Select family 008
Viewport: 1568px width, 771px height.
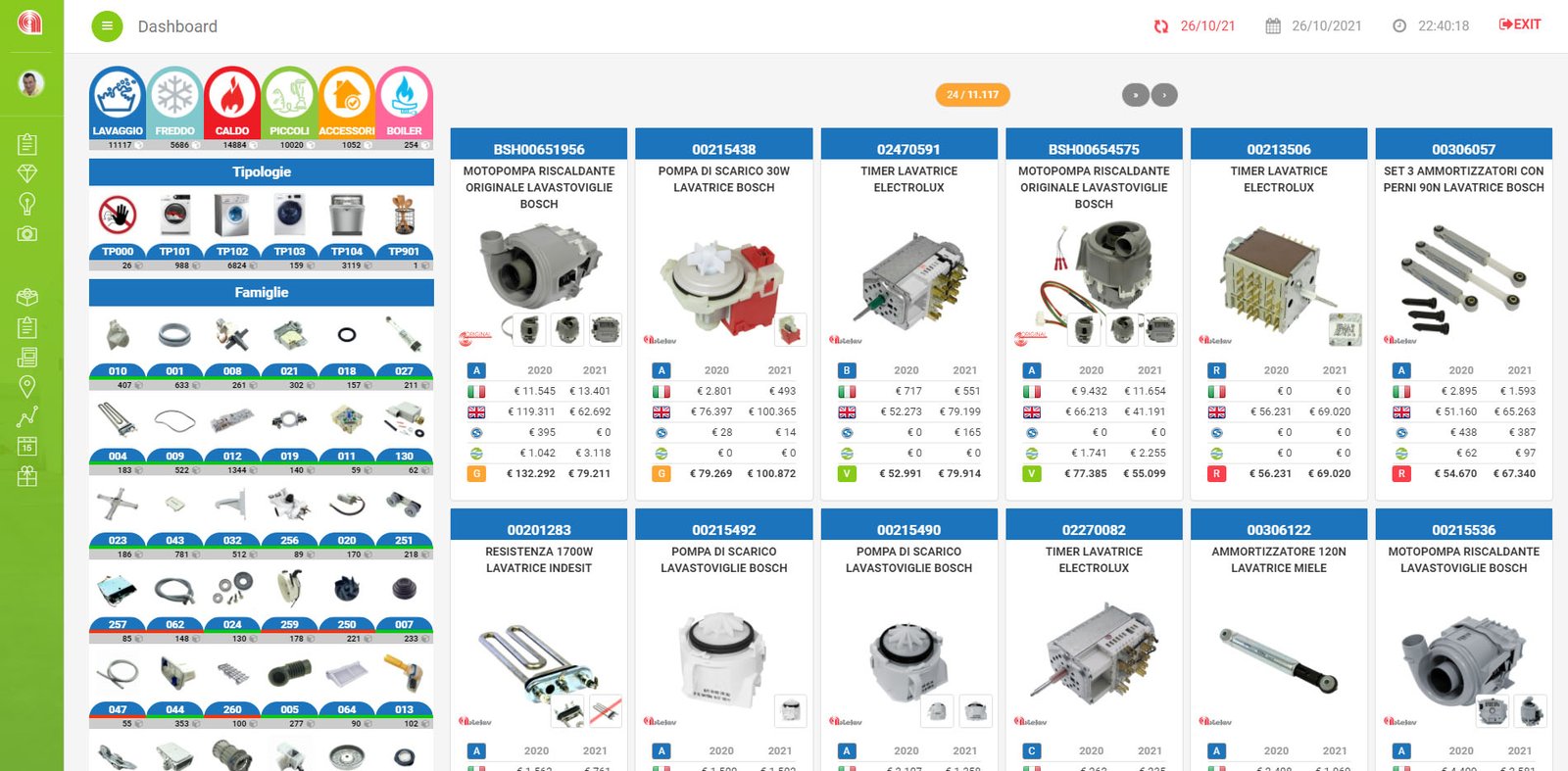click(x=232, y=351)
